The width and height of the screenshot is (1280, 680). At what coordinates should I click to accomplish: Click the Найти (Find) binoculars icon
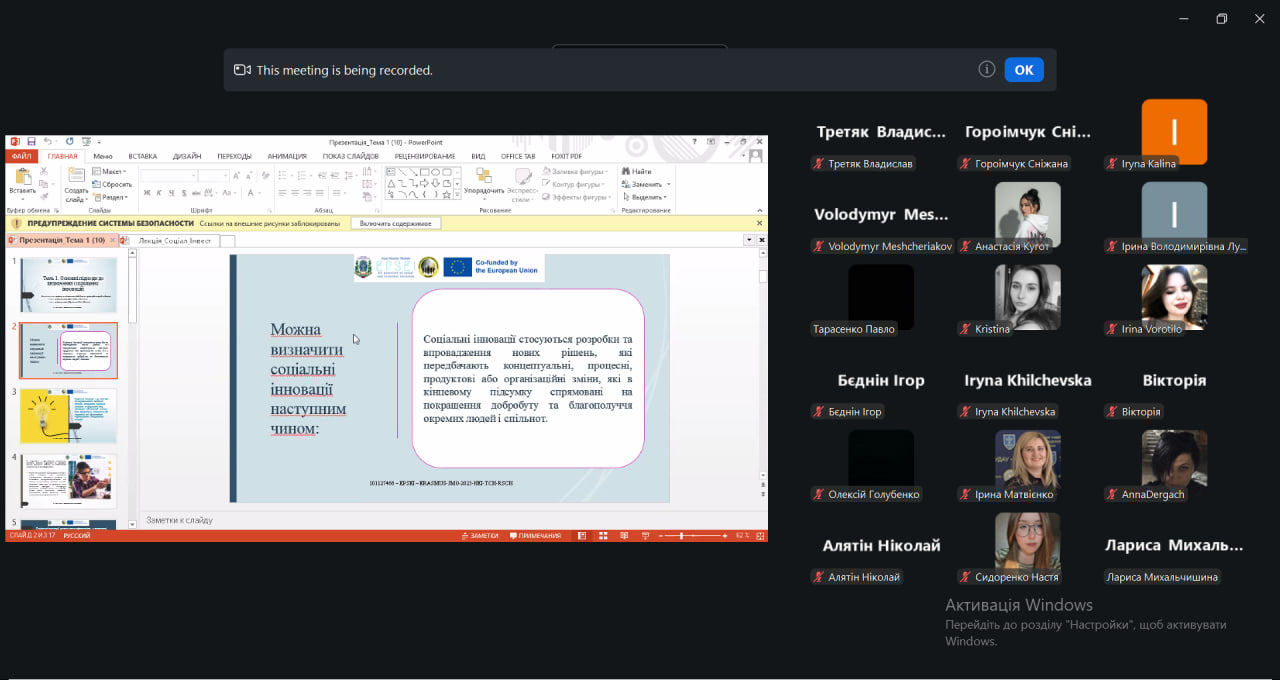click(x=625, y=171)
